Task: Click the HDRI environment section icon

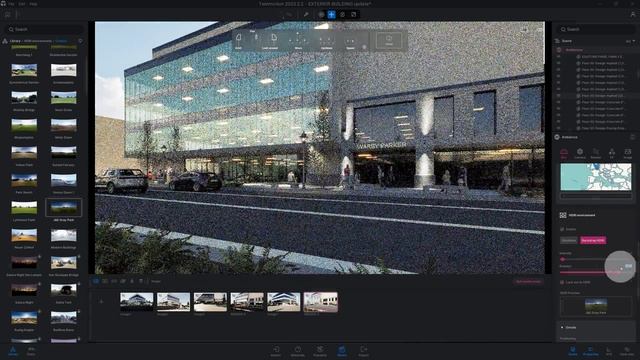Action: pos(563,215)
